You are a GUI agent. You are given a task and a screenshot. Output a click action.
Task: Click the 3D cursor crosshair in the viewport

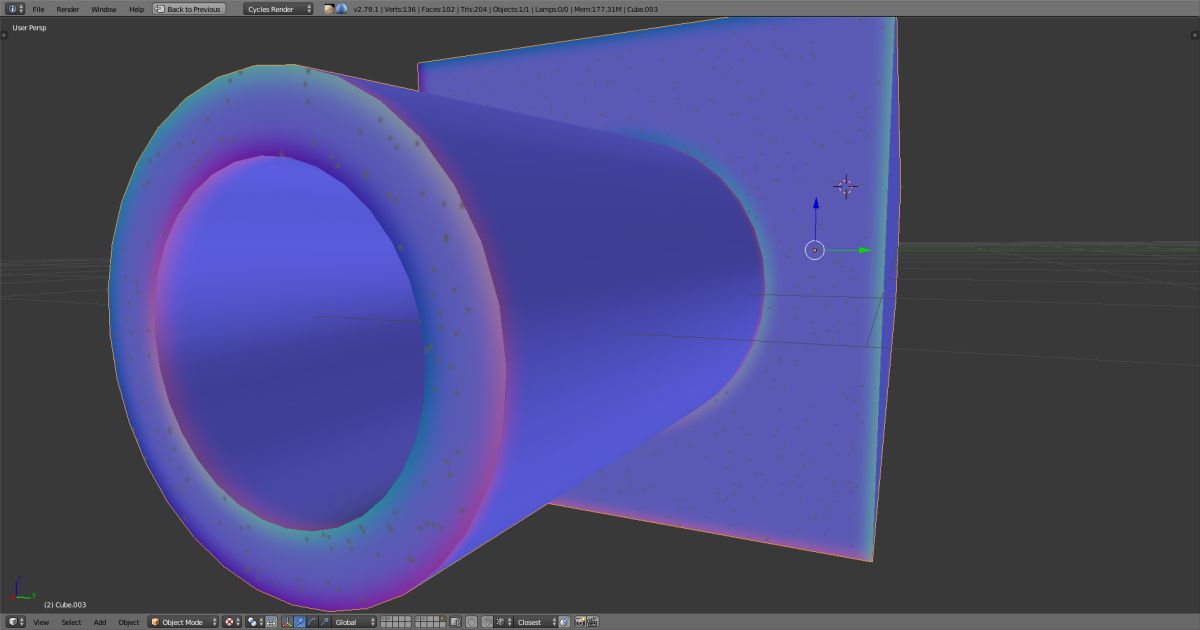(846, 186)
